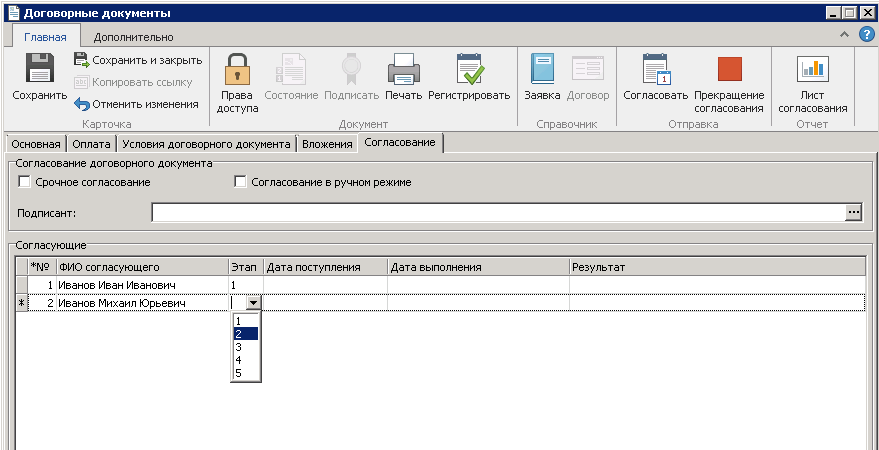This screenshot has height=450, width=879.
Task: Open Лист согласования report
Action: 812,70
